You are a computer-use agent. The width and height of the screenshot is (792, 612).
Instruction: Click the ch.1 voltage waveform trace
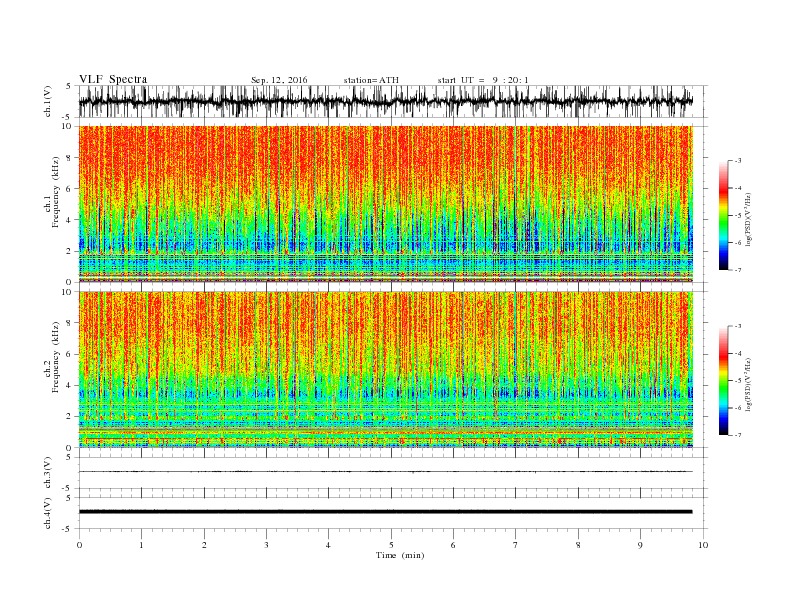[x=385, y=101]
